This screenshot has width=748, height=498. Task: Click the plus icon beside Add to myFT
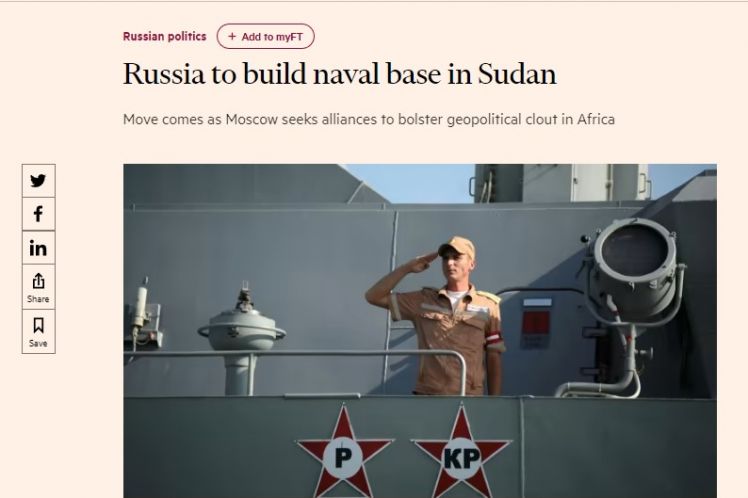(232, 36)
